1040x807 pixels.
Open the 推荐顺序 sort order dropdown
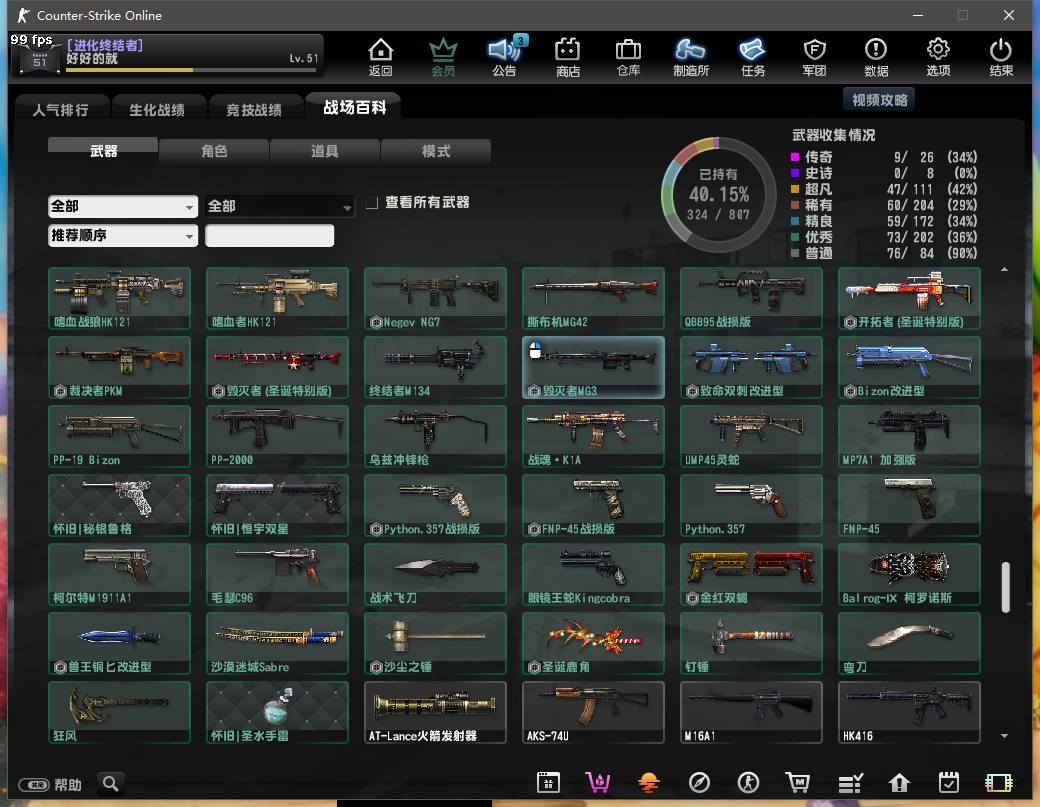(x=123, y=236)
